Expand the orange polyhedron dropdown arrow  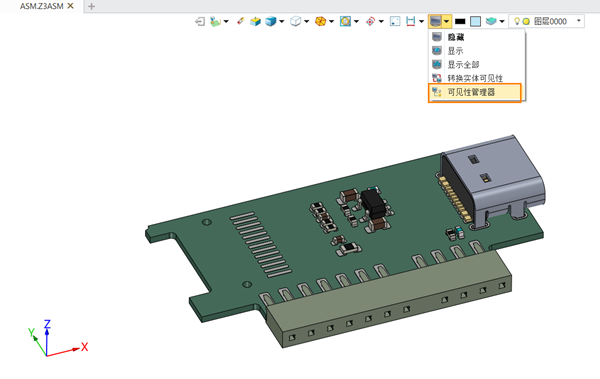tap(331, 21)
